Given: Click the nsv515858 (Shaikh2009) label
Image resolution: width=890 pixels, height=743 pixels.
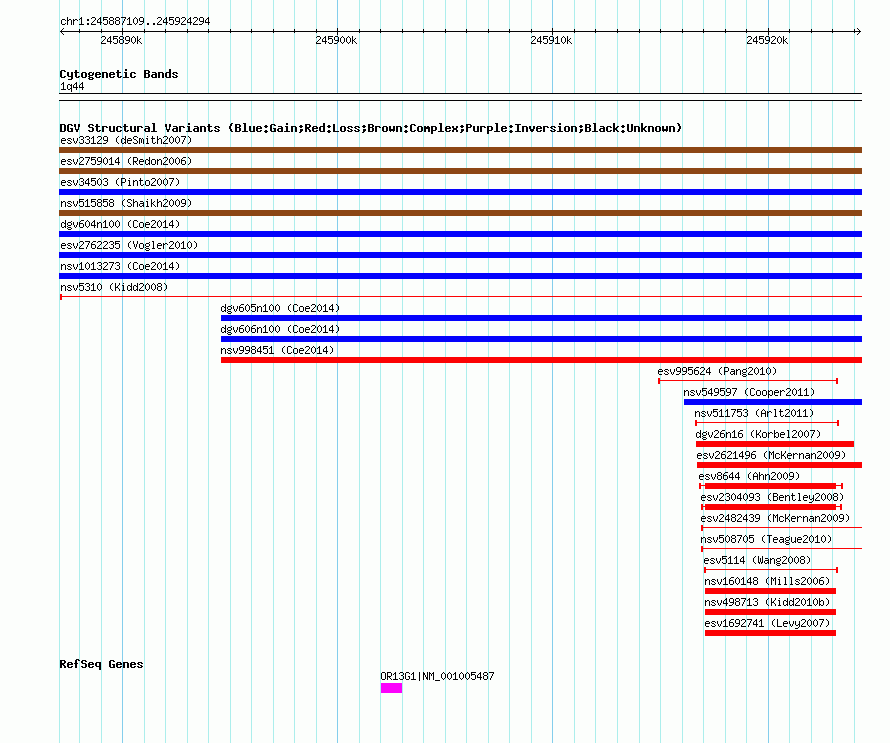Looking at the screenshot, I should tap(126, 203).
